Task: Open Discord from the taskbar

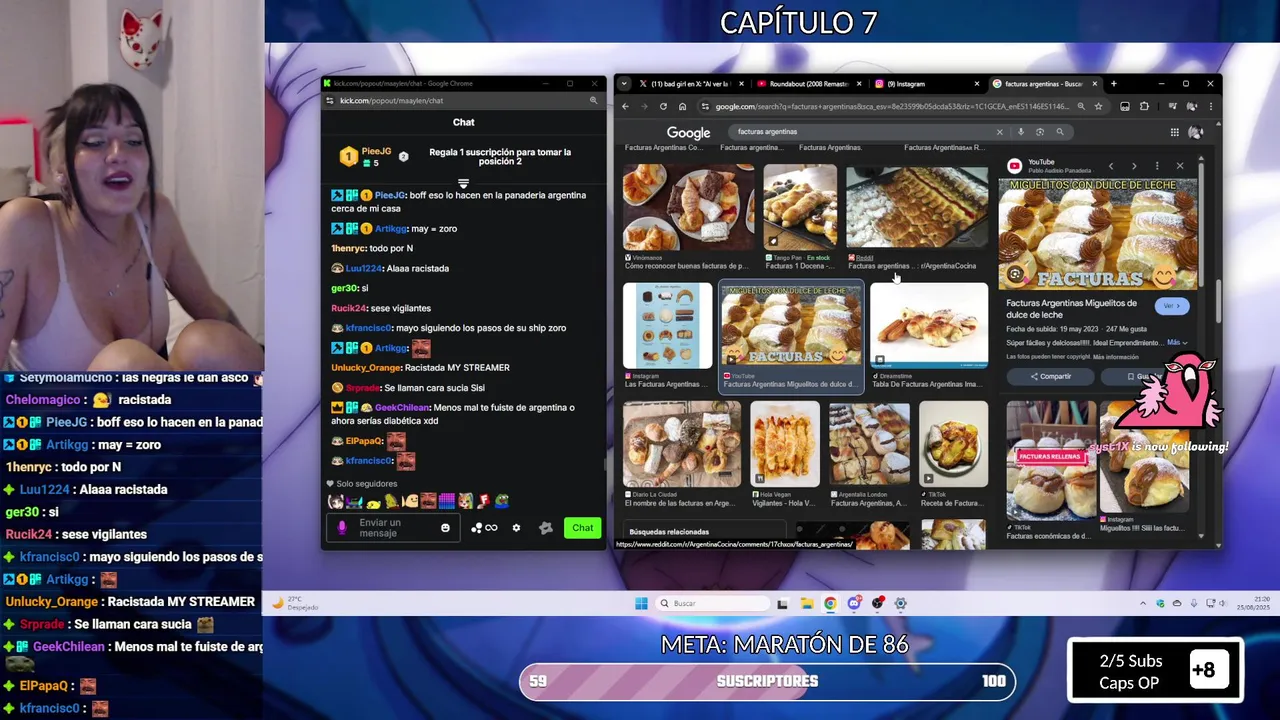Action: 854,603
